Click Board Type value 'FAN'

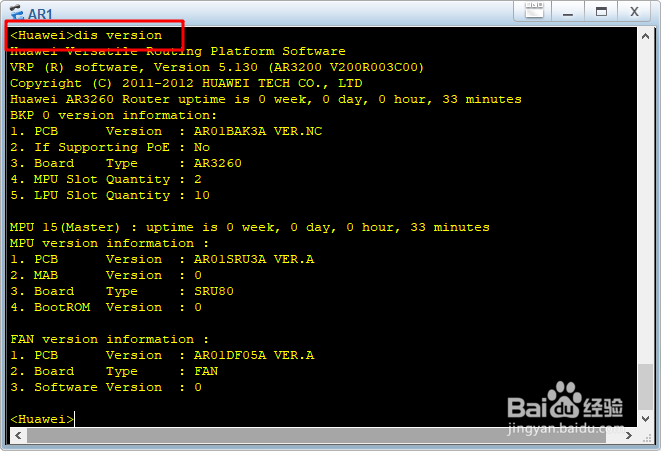pyautogui.click(x=206, y=372)
